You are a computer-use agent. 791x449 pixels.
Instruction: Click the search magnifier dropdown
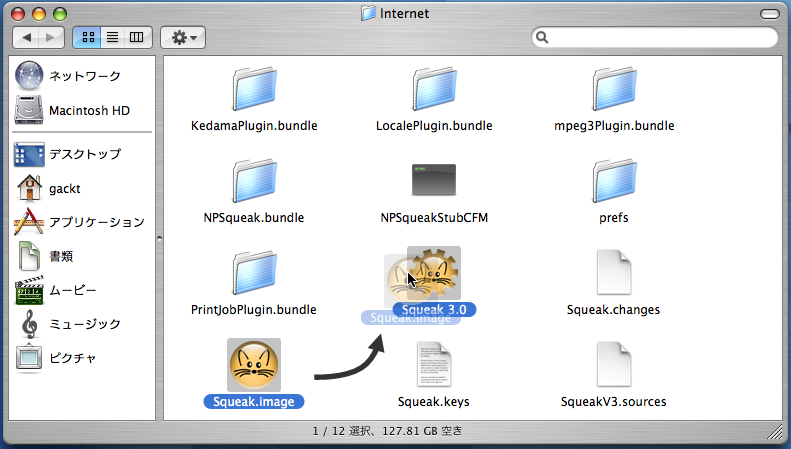[544, 38]
